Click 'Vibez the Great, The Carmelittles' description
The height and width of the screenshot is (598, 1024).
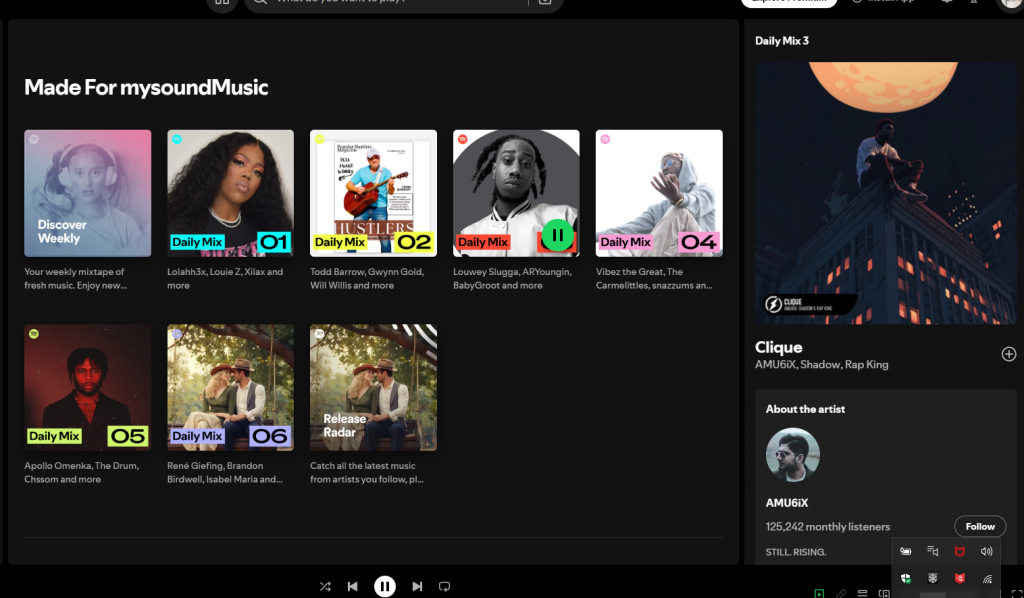point(654,279)
